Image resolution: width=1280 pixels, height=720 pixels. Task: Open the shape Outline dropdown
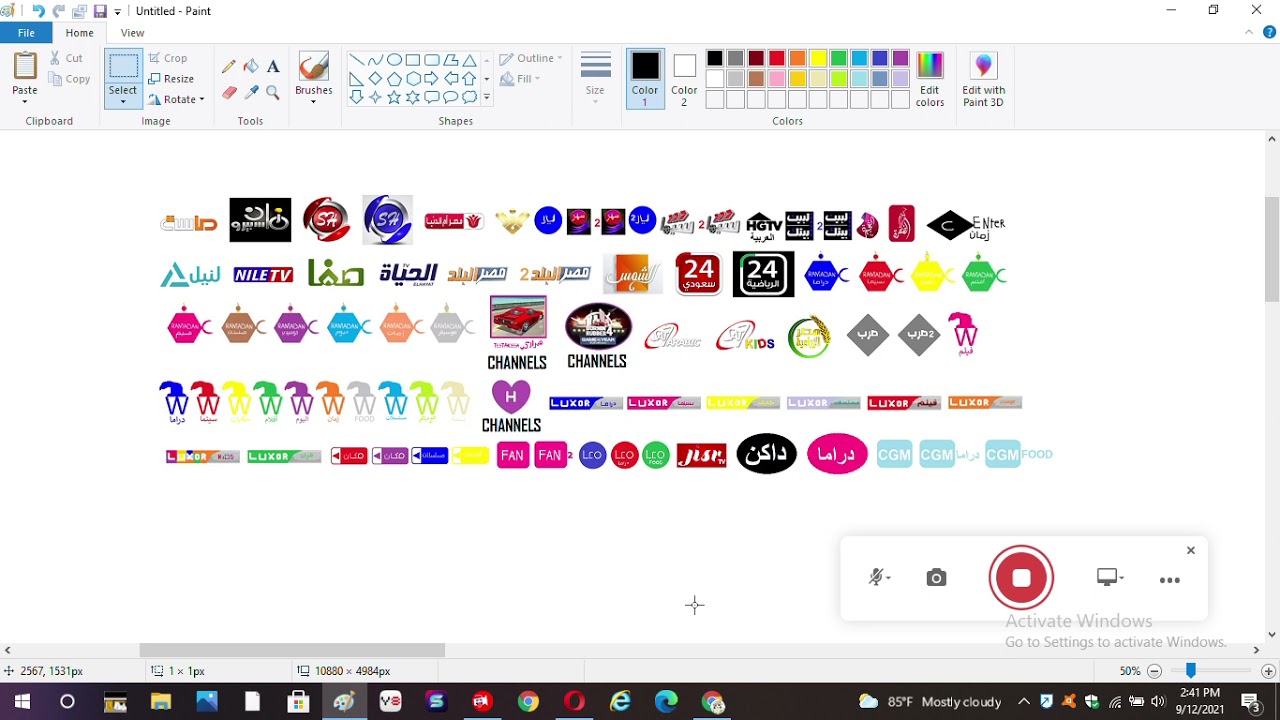point(531,58)
